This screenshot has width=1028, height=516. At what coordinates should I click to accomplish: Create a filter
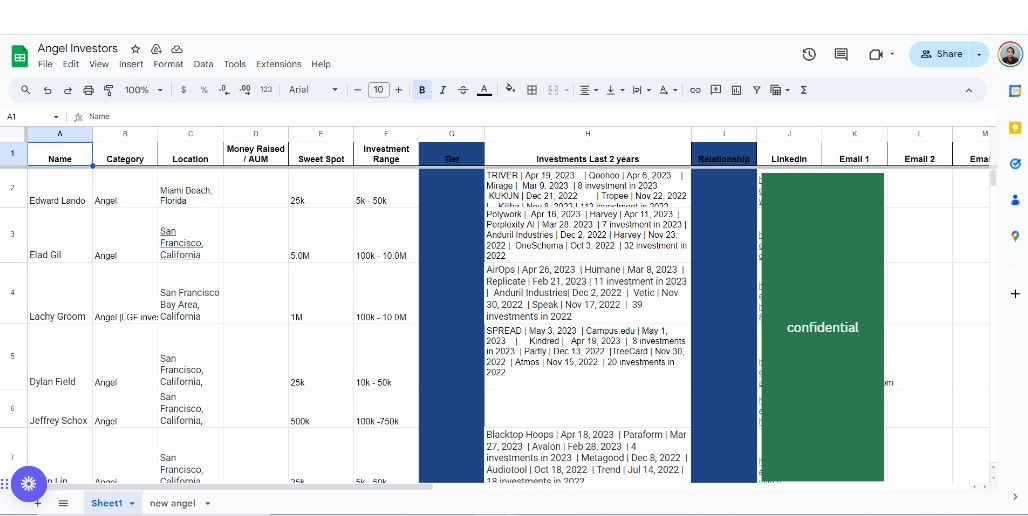(x=757, y=90)
